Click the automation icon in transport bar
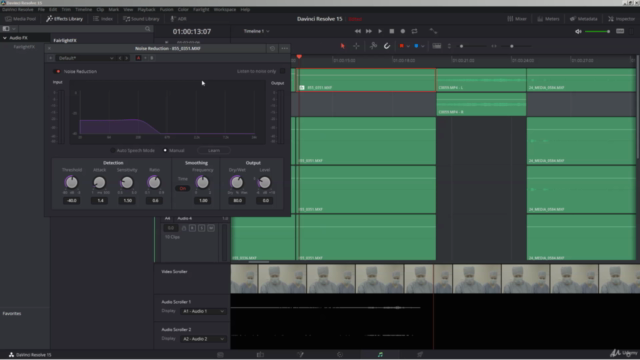This screenshot has height=360, width=640. pos(433,31)
